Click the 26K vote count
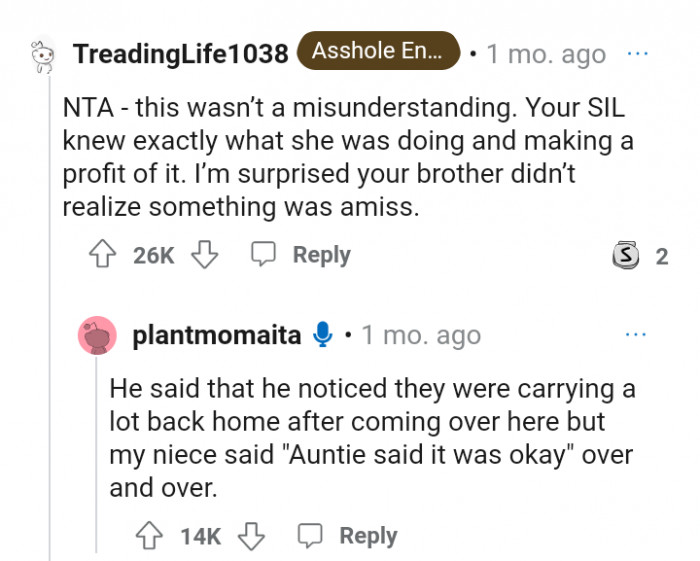 click(x=153, y=255)
